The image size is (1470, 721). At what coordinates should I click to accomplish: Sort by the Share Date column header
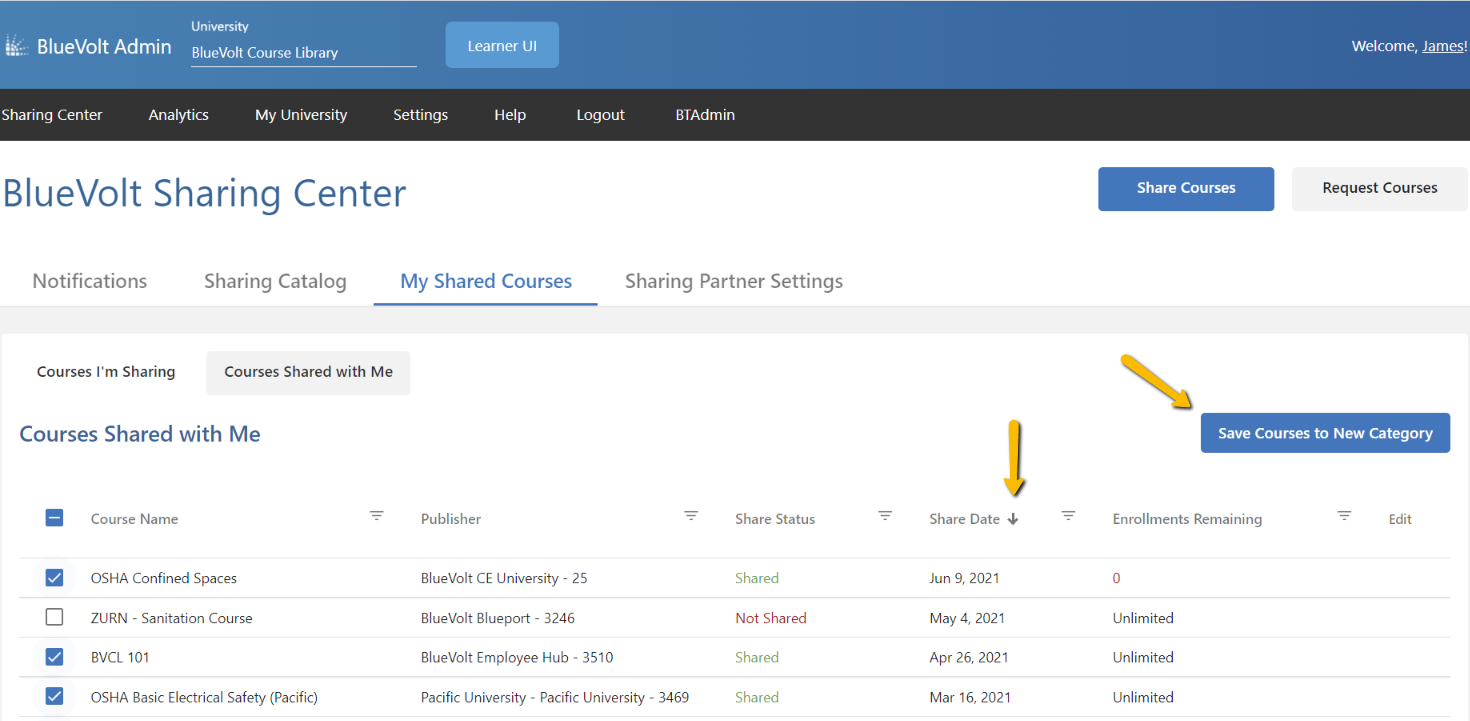(x=964, y=519)
